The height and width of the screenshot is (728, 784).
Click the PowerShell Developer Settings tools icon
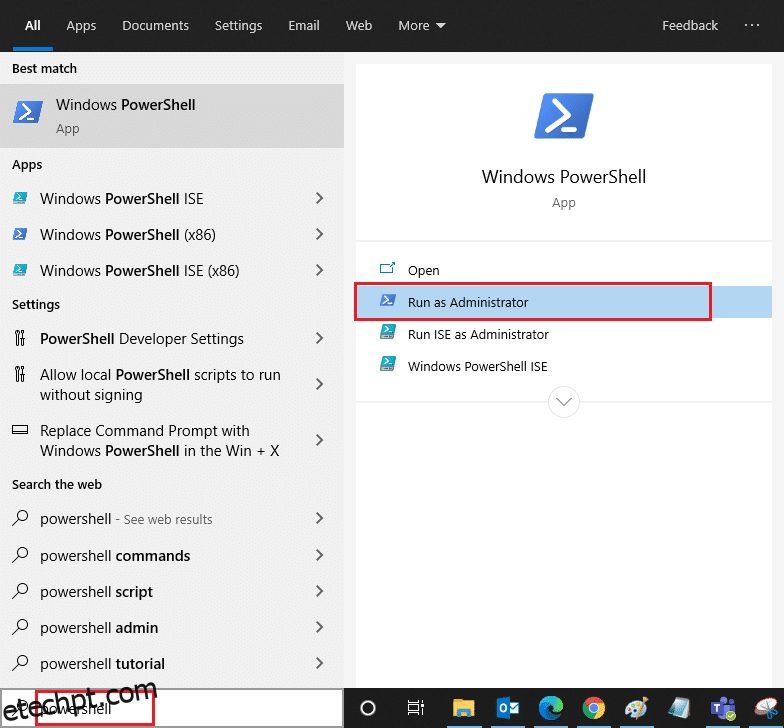pyautogui.click(x=20, y=338)
